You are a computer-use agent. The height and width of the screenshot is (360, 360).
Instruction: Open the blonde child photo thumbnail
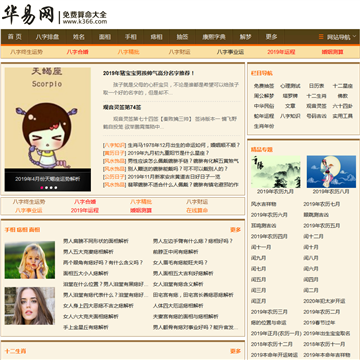tap(30, 260)
